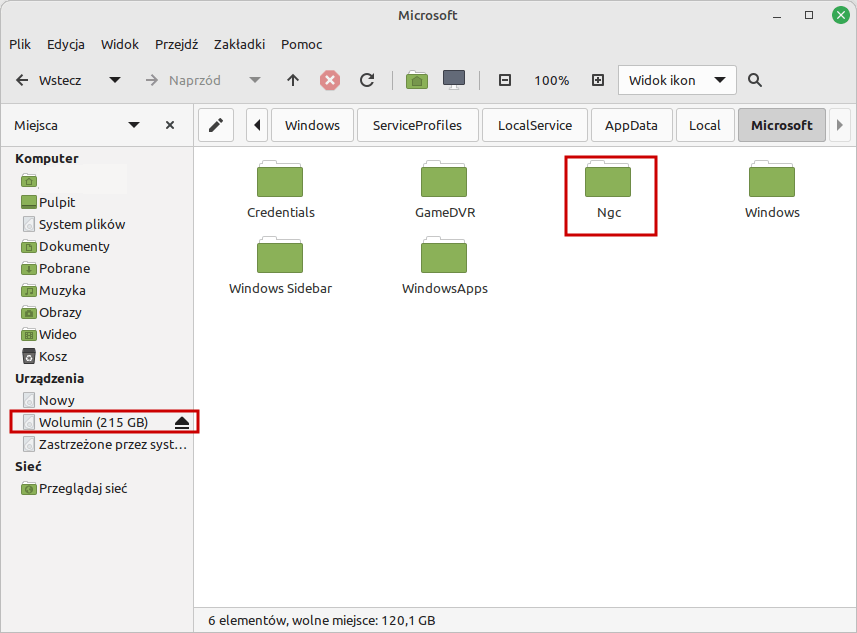Collapse the Urządzenia sidebar heading
This screenshot has width=857, height=633.
(49, 378)
